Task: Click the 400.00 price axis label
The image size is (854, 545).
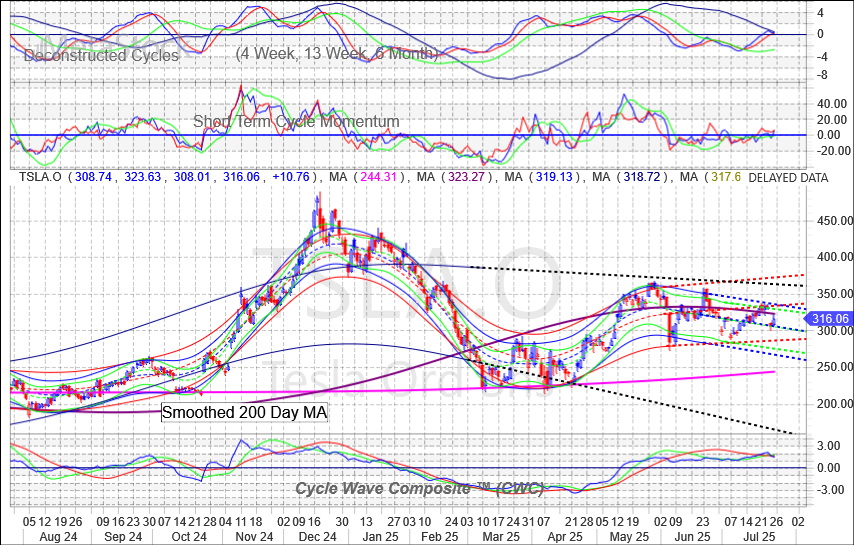Action: pos(834,256)
